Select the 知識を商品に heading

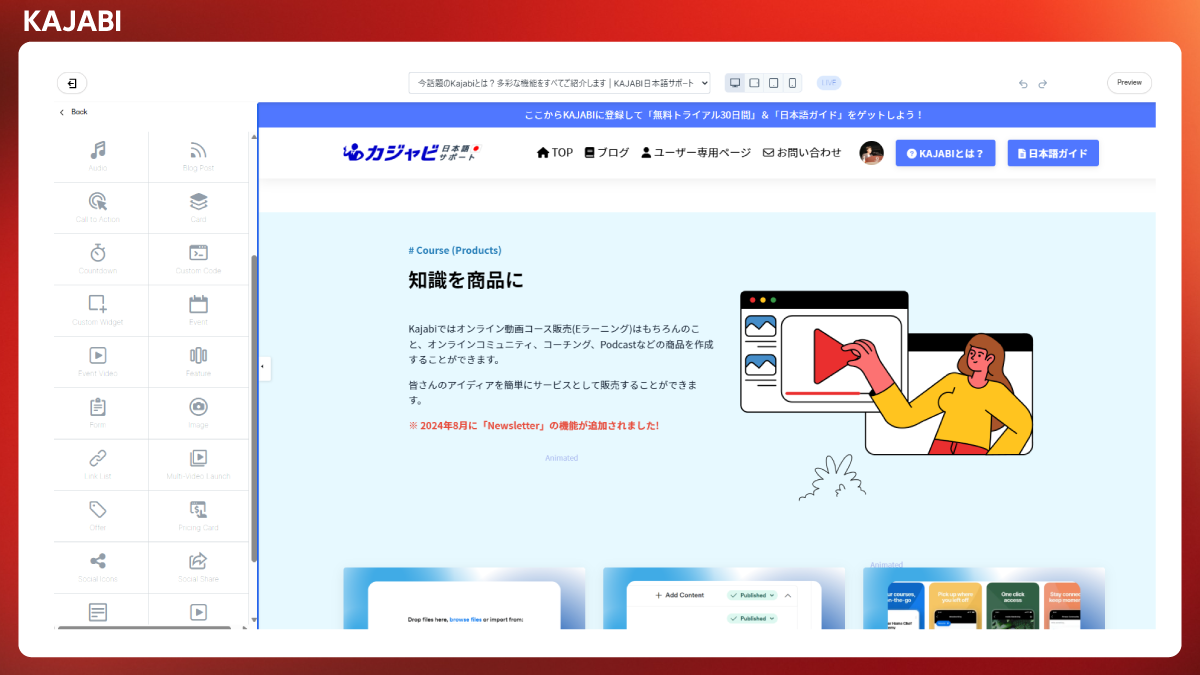click(466, 281)
